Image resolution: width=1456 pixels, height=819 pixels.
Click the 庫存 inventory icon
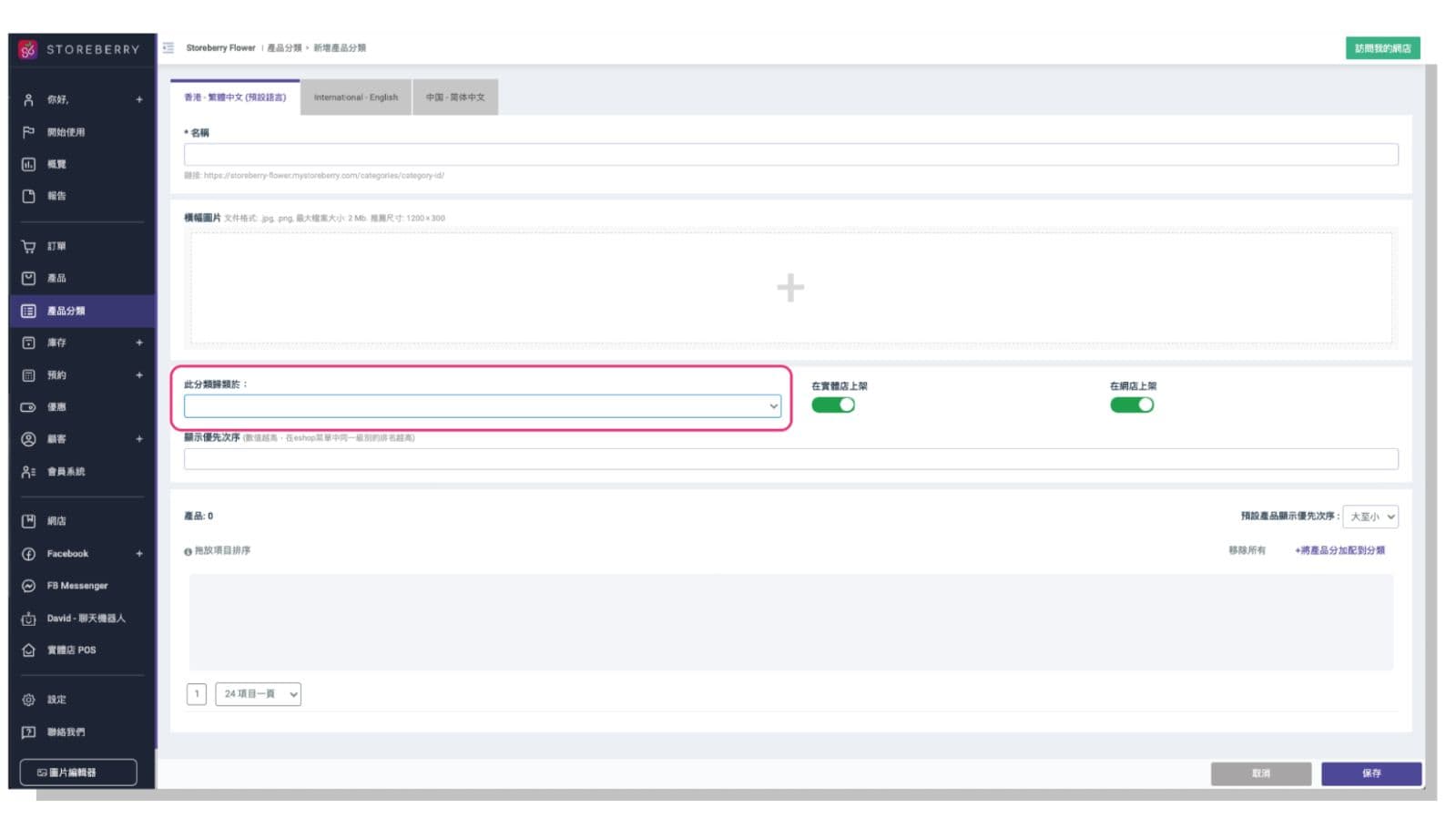(28, 343)
